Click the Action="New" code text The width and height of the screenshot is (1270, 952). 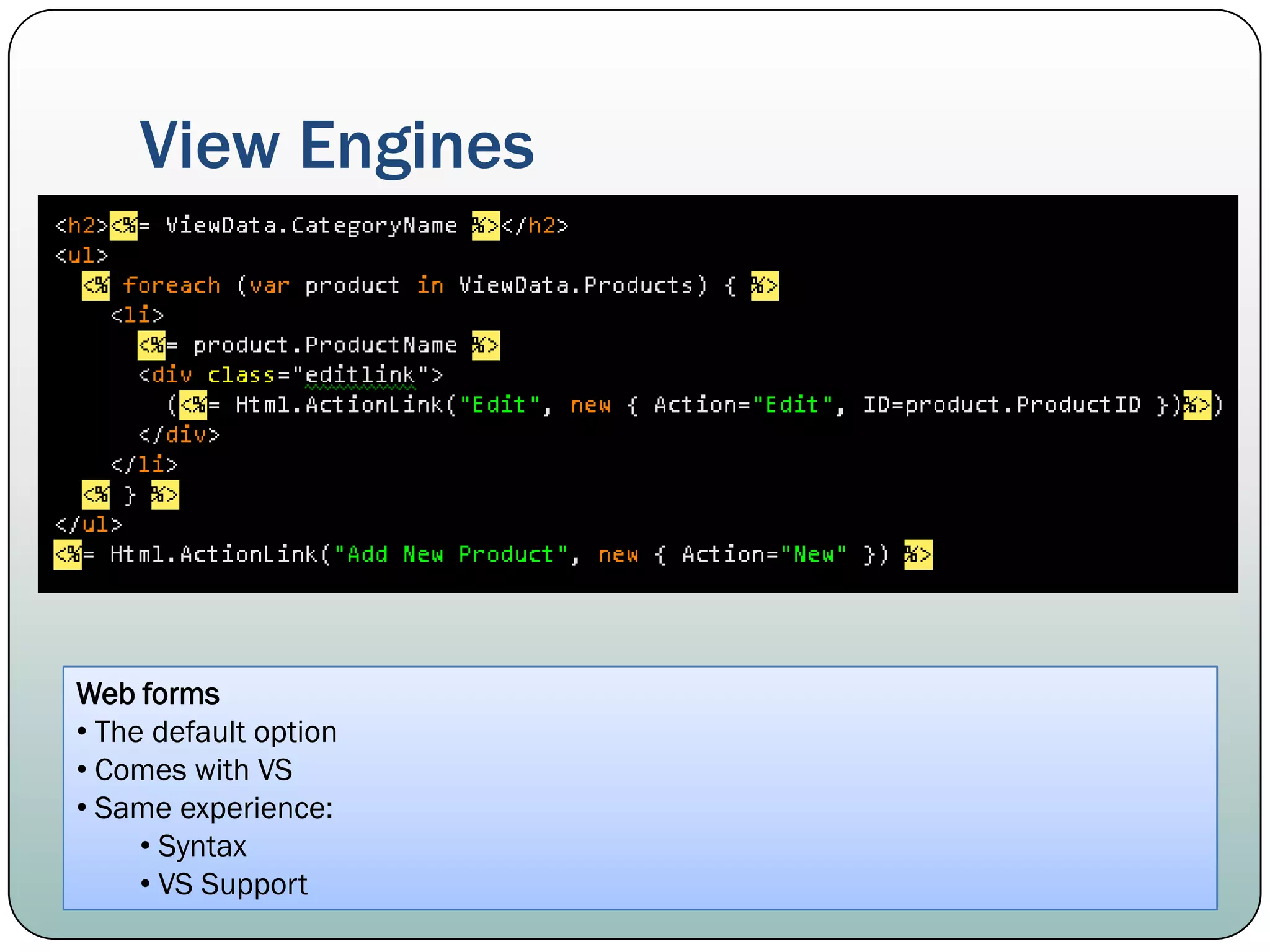(765, 554)
